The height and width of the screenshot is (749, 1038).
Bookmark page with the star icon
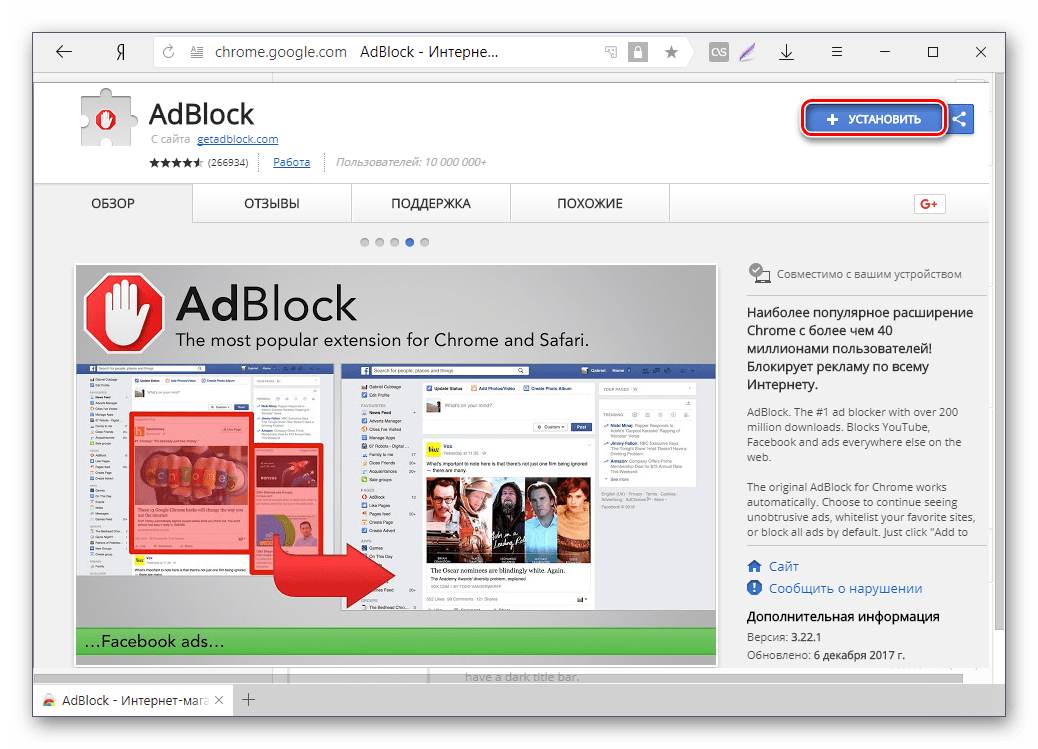click(x=671, y=52)
